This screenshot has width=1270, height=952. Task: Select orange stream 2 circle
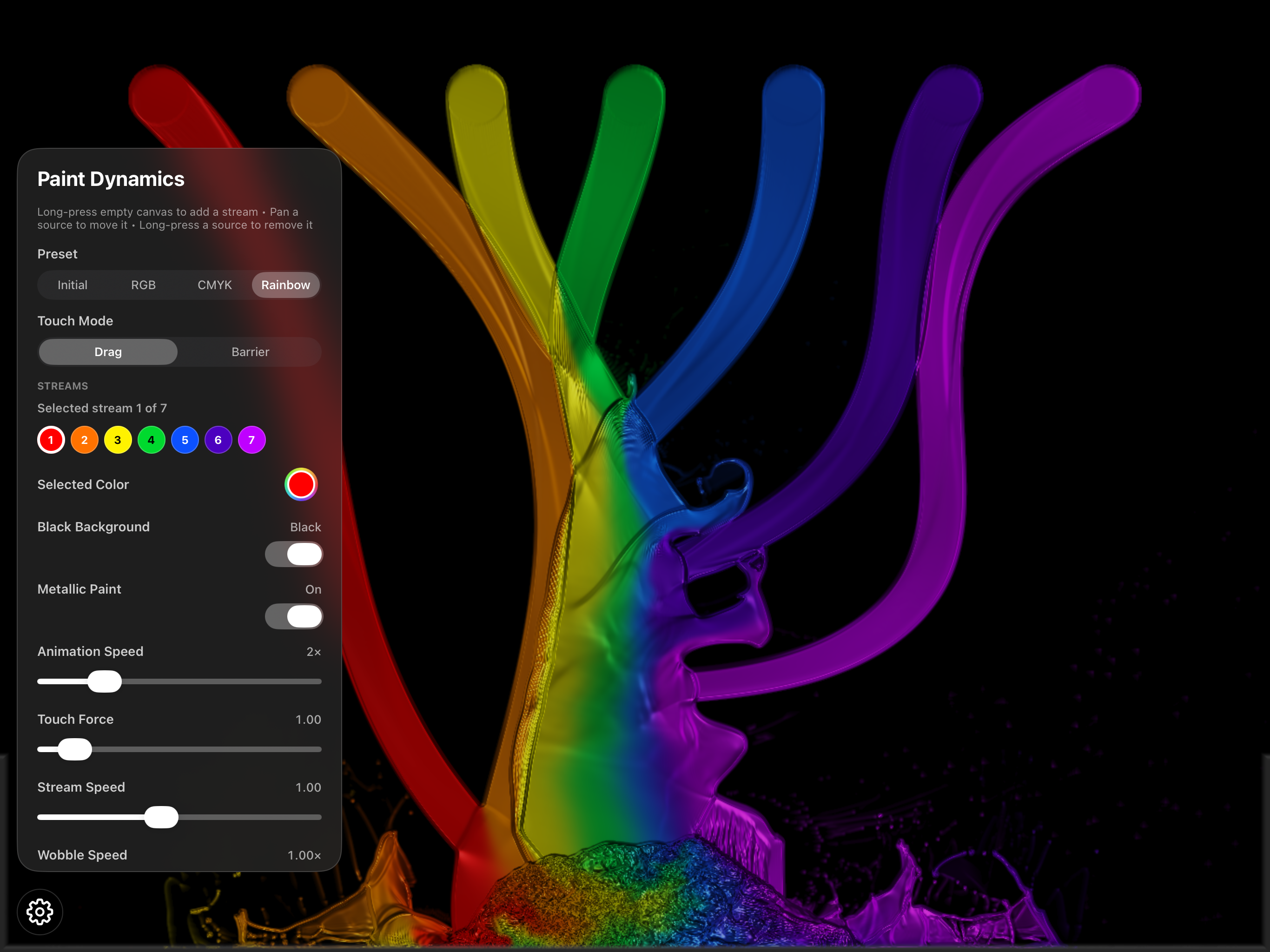(85, 440)
